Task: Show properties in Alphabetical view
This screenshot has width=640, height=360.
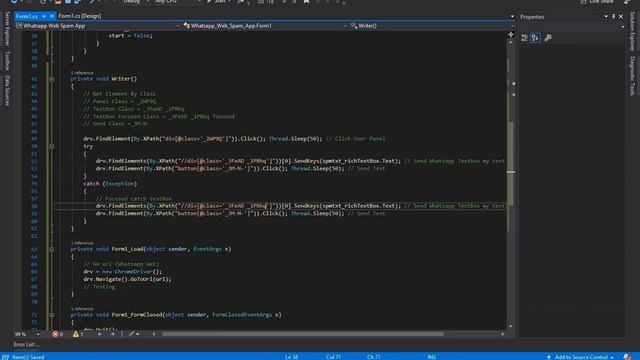Action: click(x=536, y=38)
